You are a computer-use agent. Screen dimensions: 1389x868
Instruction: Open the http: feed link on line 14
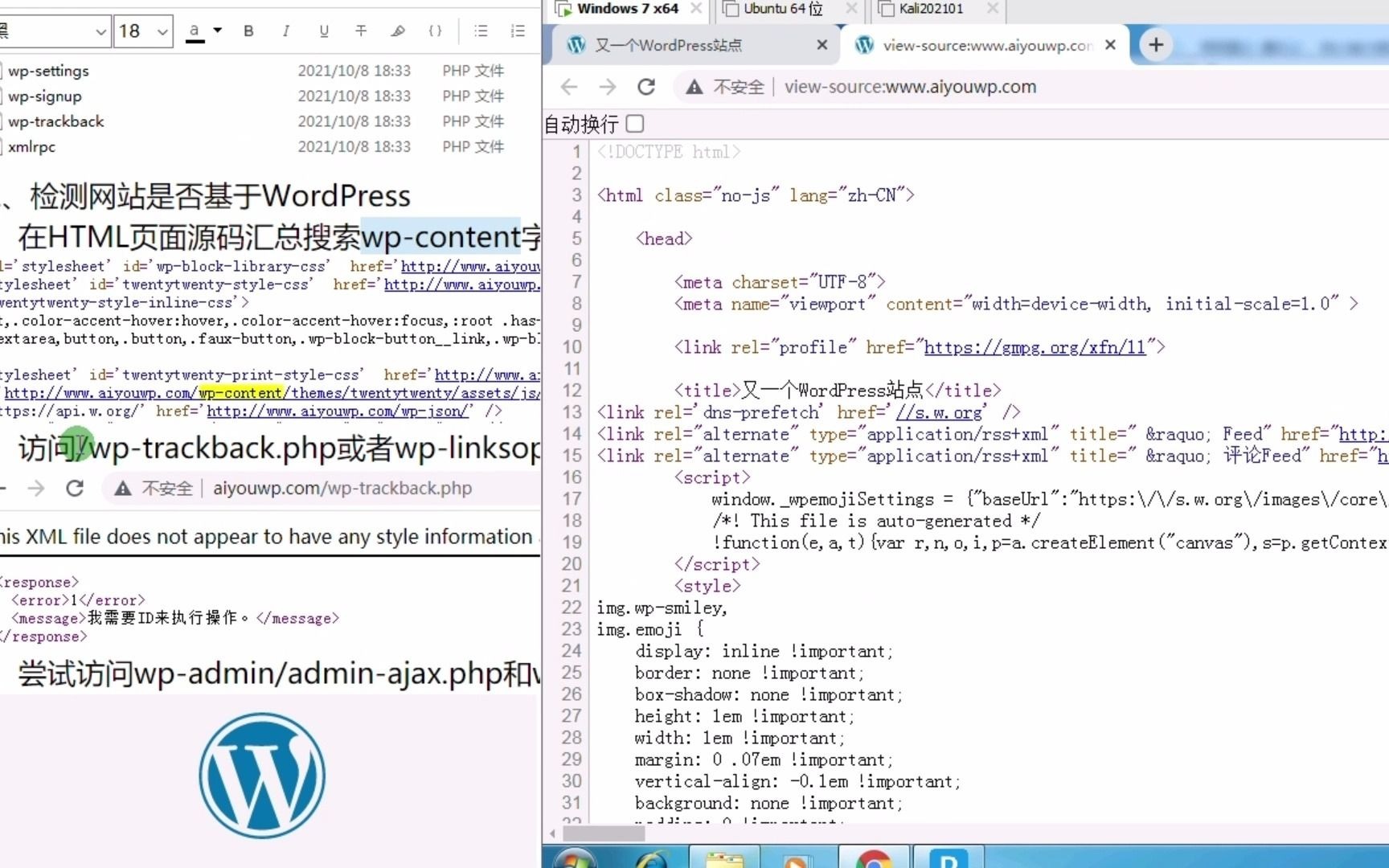[x=1363, y=434]
